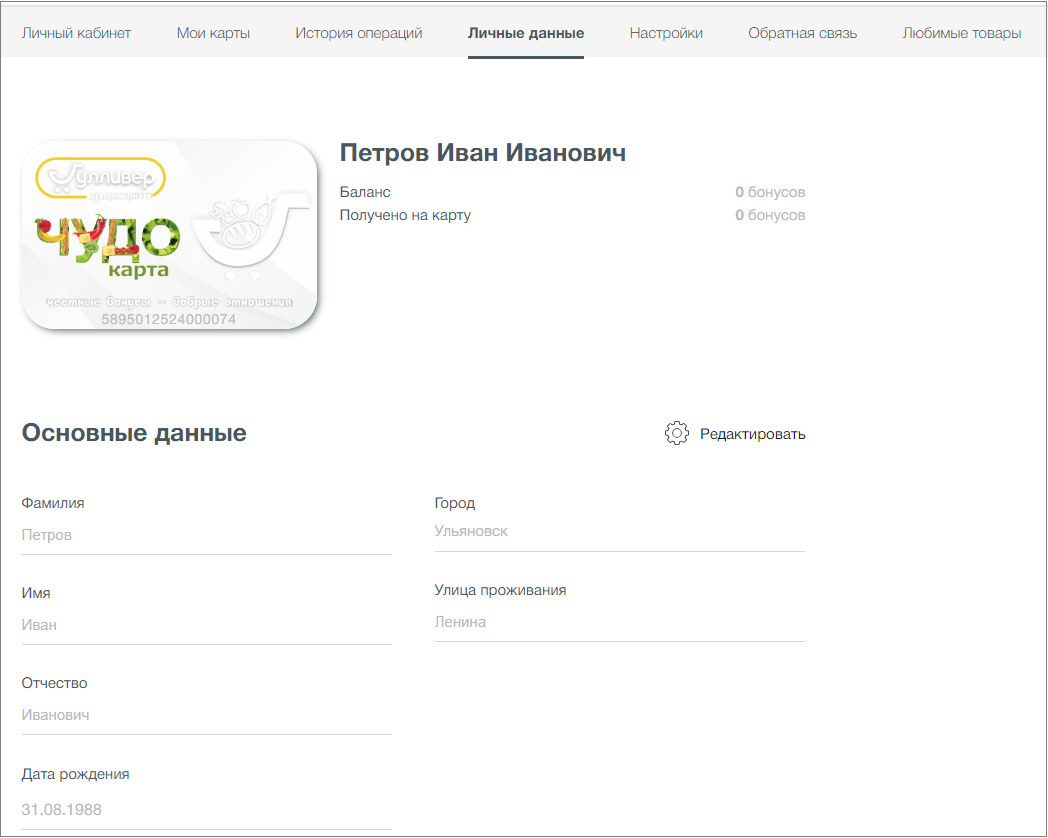Focus the Улица проживания field containing Ленина
This screenshot has width=1048, height=838.
pyautogui.click(x=620, y=622)
